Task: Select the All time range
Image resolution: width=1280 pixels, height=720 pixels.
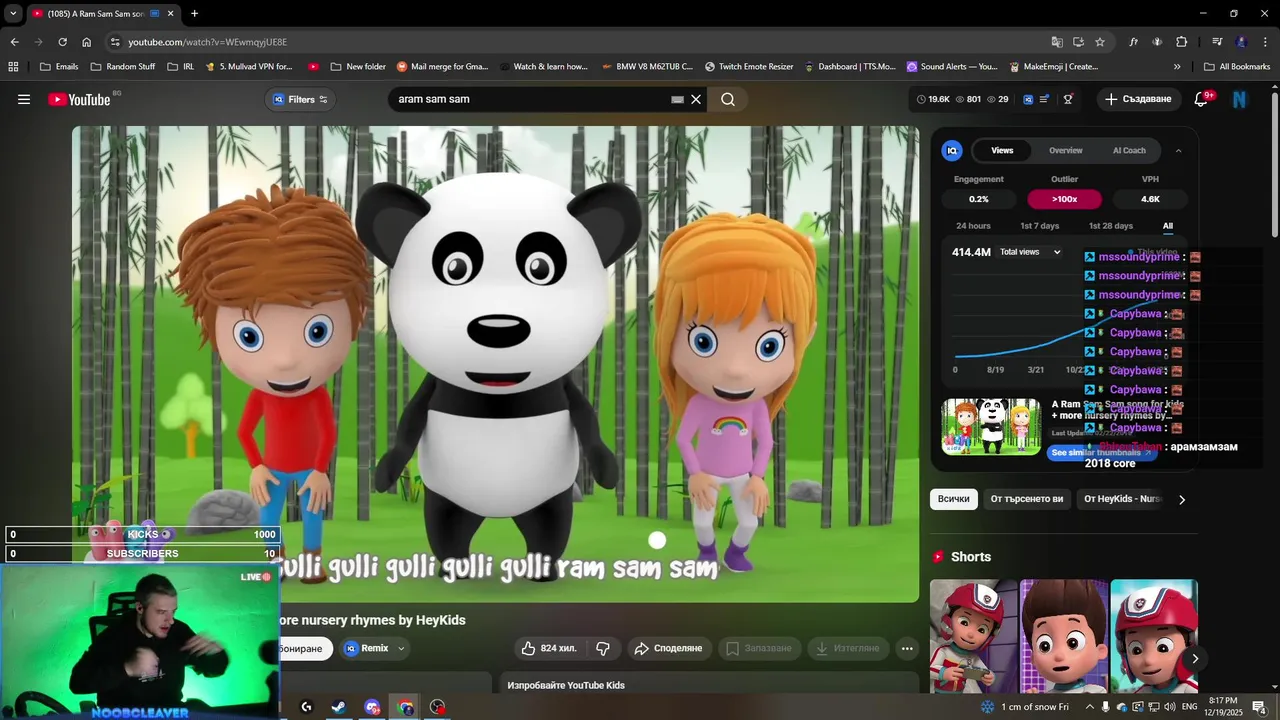Action: 1167,226
